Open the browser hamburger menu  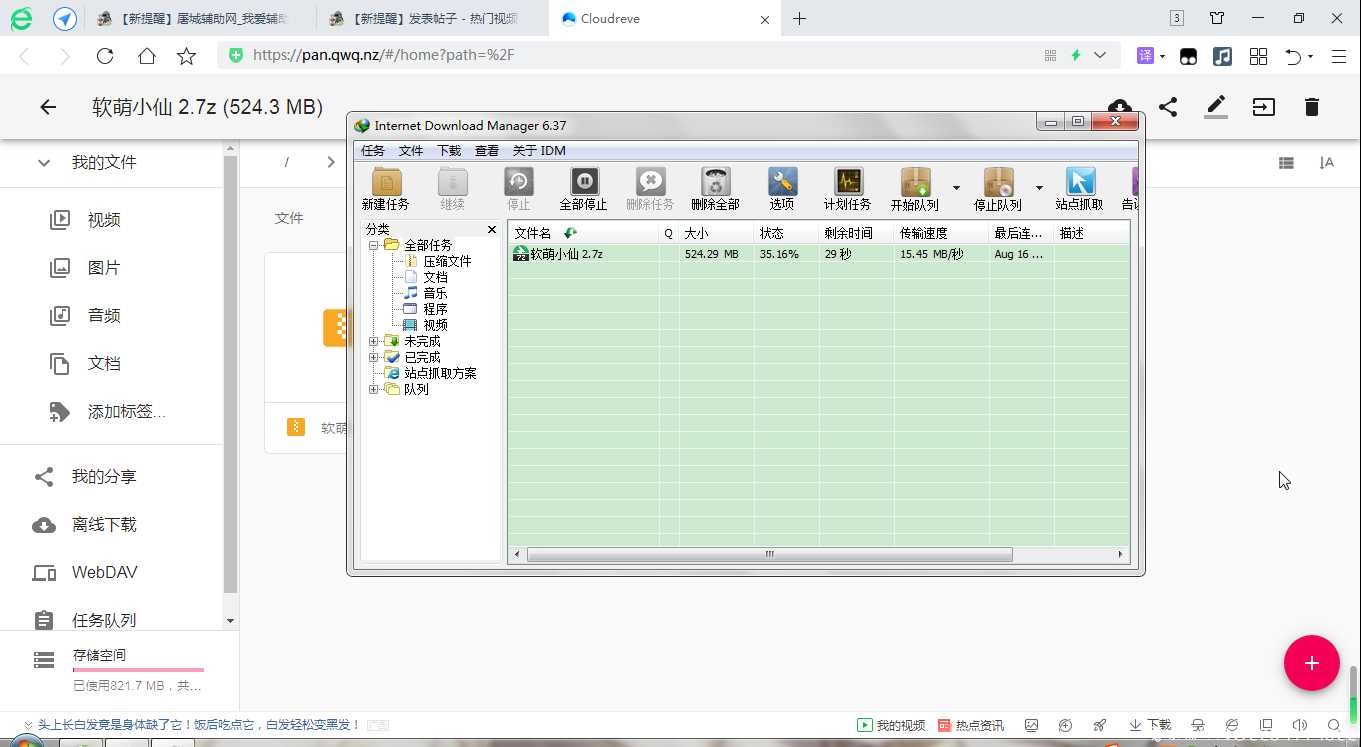1339,56
